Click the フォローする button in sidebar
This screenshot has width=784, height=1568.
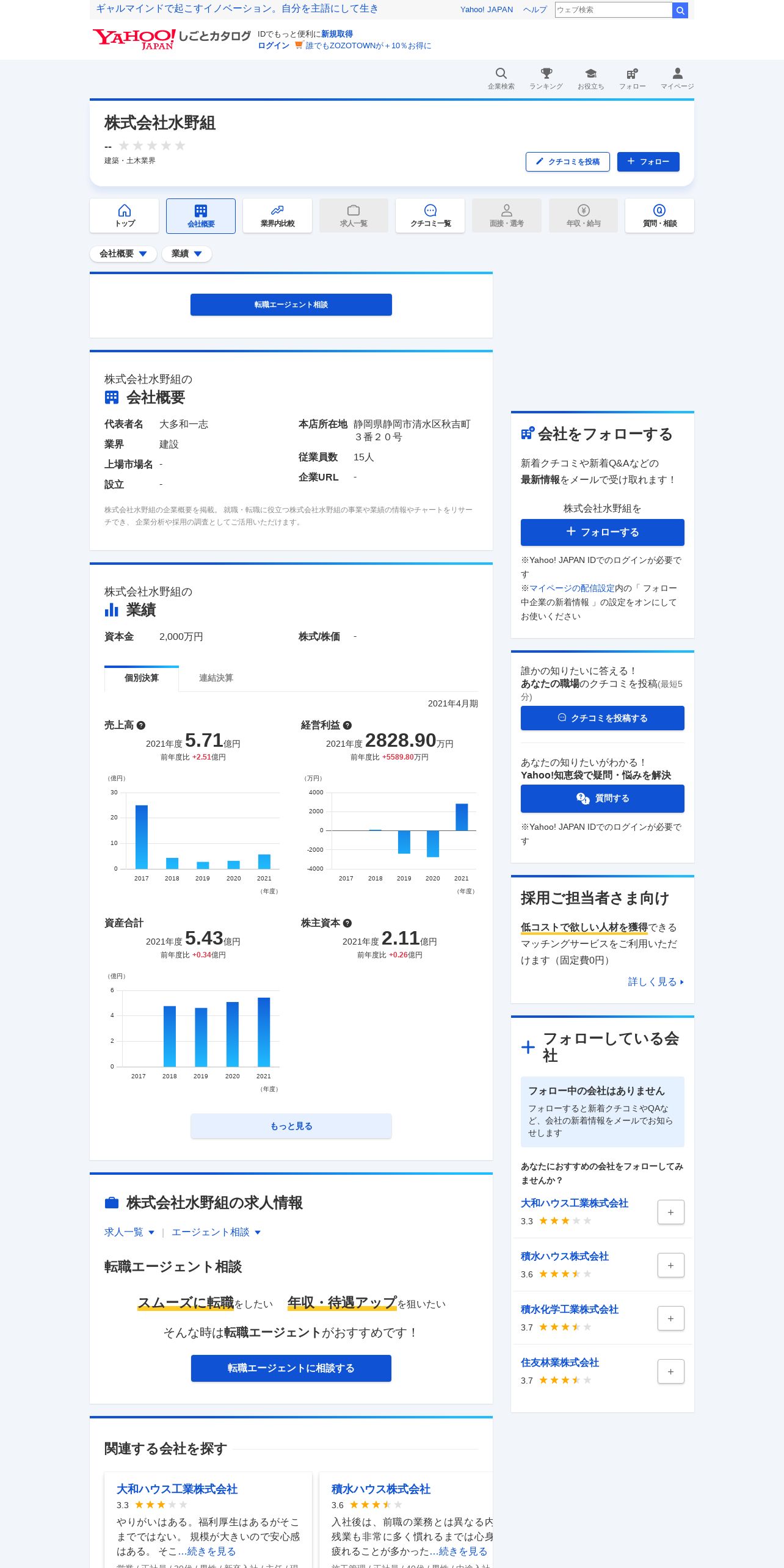pyautogui.click(x=603, y=532)
